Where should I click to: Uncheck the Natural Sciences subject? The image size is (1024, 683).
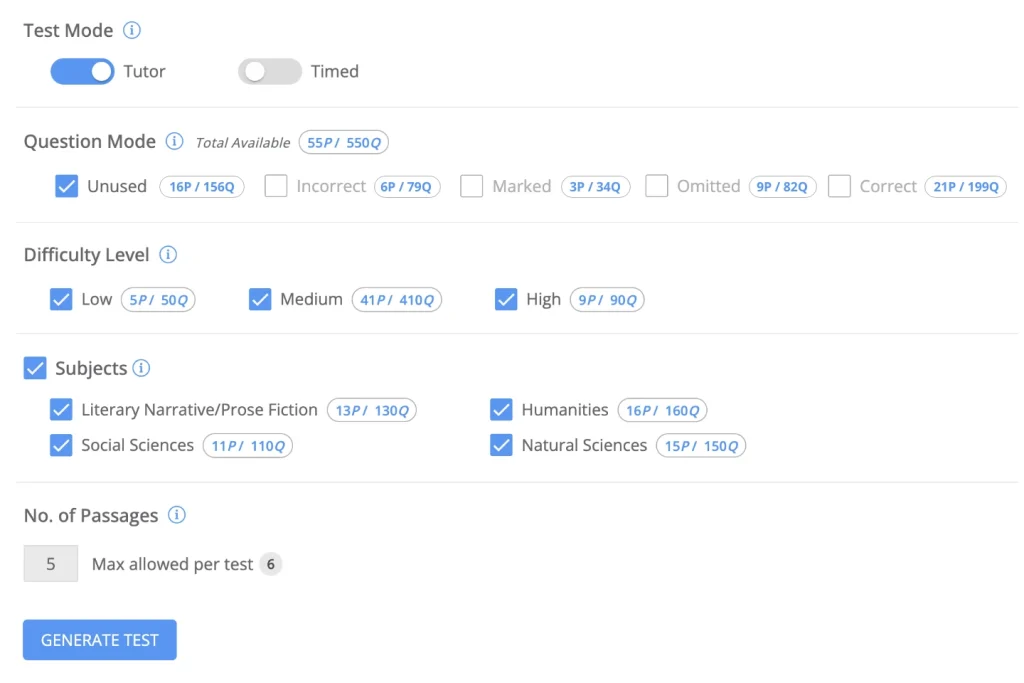tap(502, 445)
